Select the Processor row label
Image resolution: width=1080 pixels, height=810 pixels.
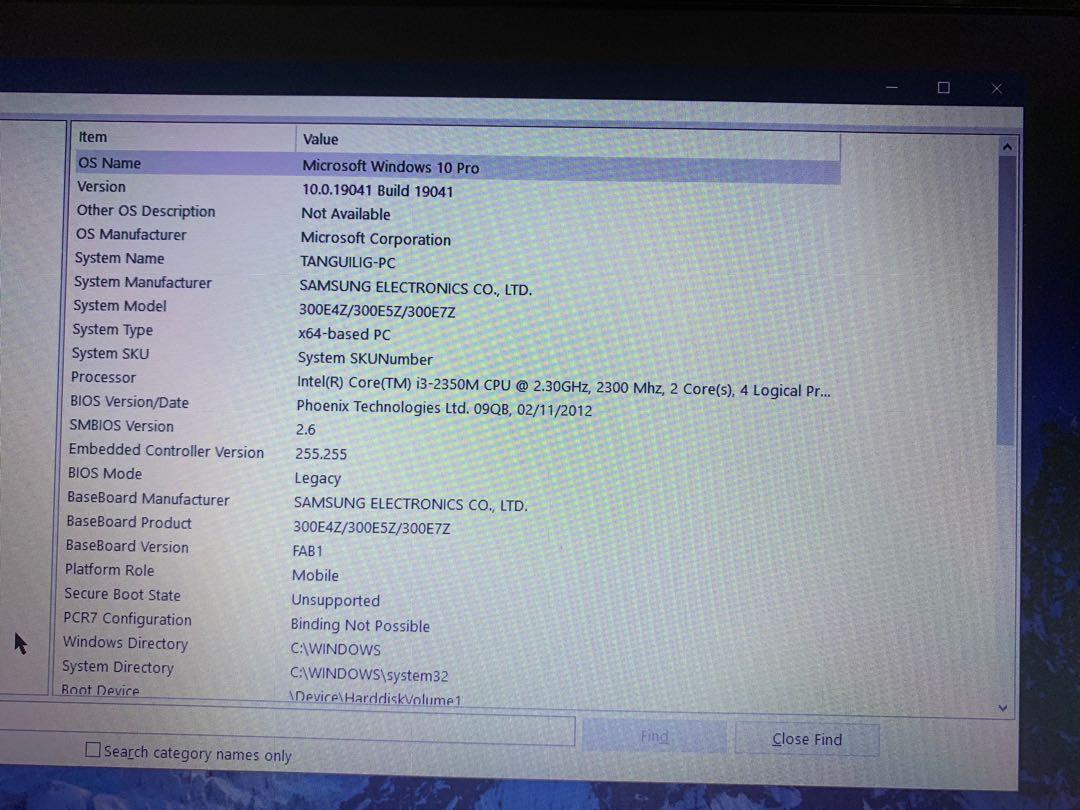click(x=103, y=377)
